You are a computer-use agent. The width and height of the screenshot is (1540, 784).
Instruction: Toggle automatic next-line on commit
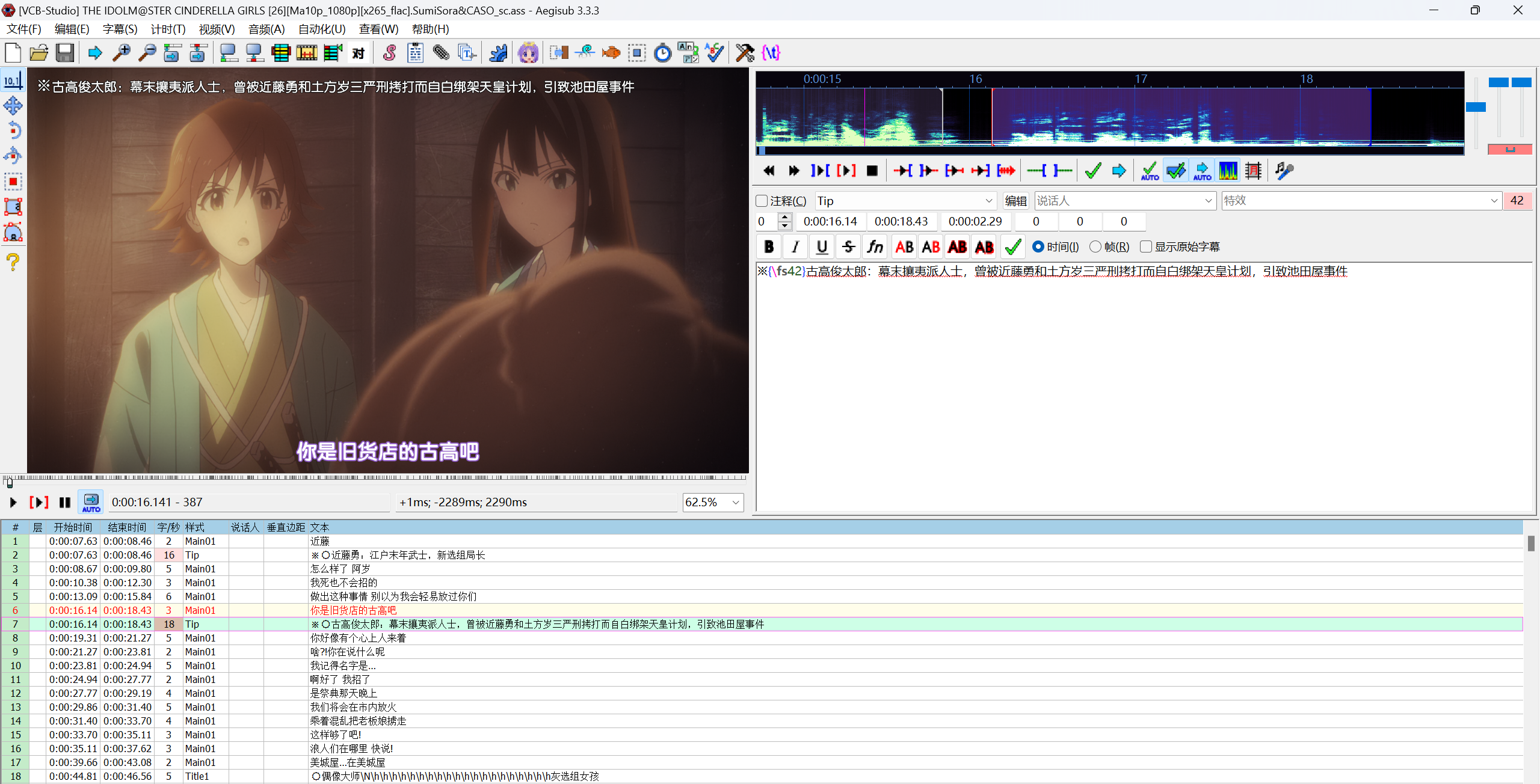tap(1175, 171)
